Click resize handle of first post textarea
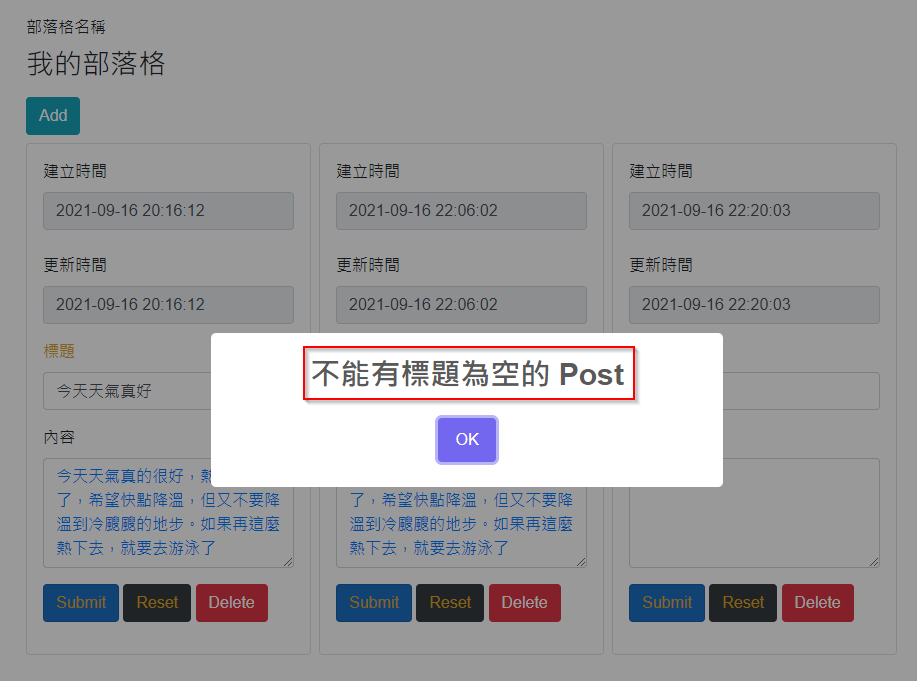Viewport: 917px width, 681px height. point(288,562)
